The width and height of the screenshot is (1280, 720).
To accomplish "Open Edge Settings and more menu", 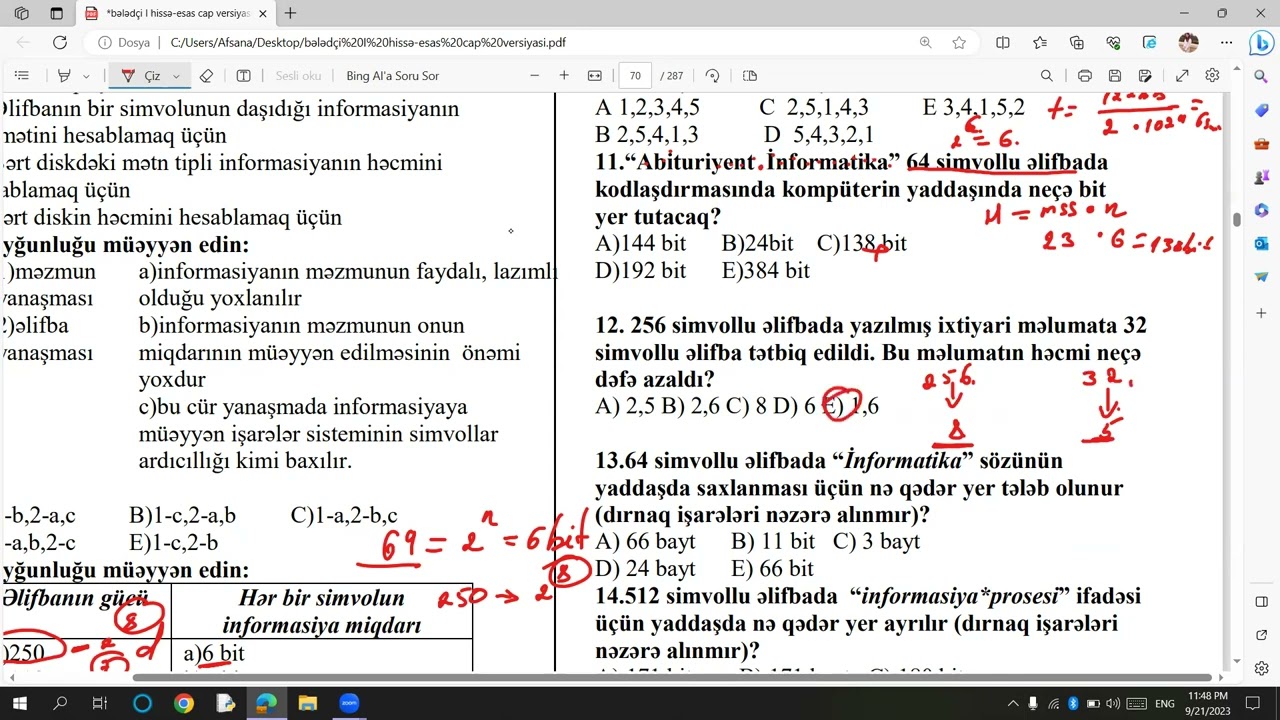I will point(1226,43).
